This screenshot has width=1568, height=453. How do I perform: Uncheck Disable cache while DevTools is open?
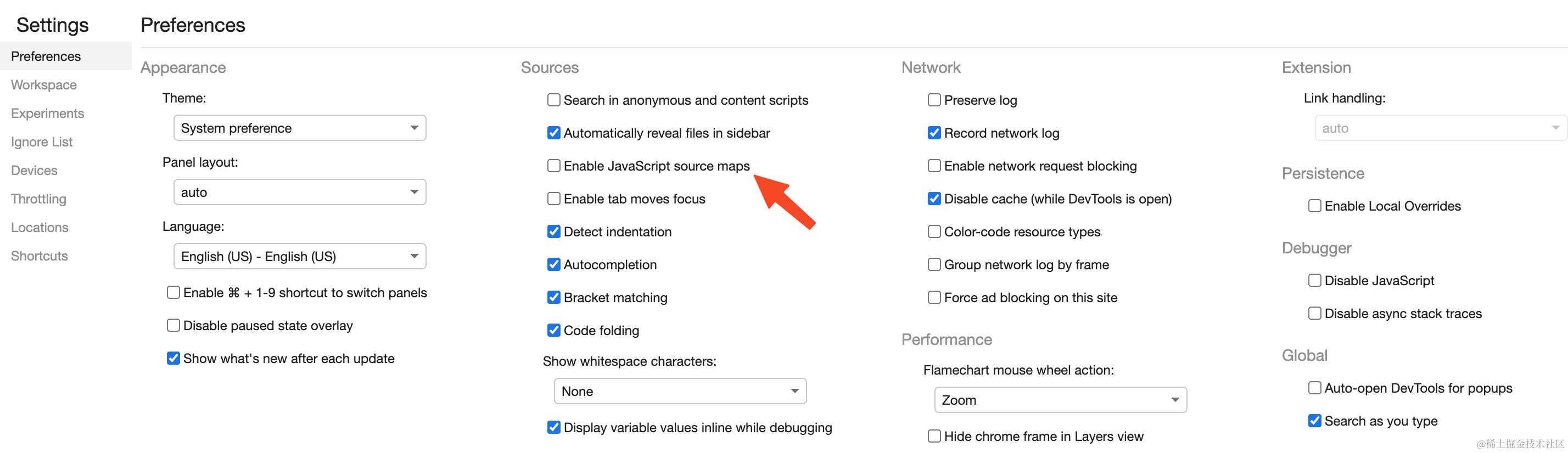(934, 199)
